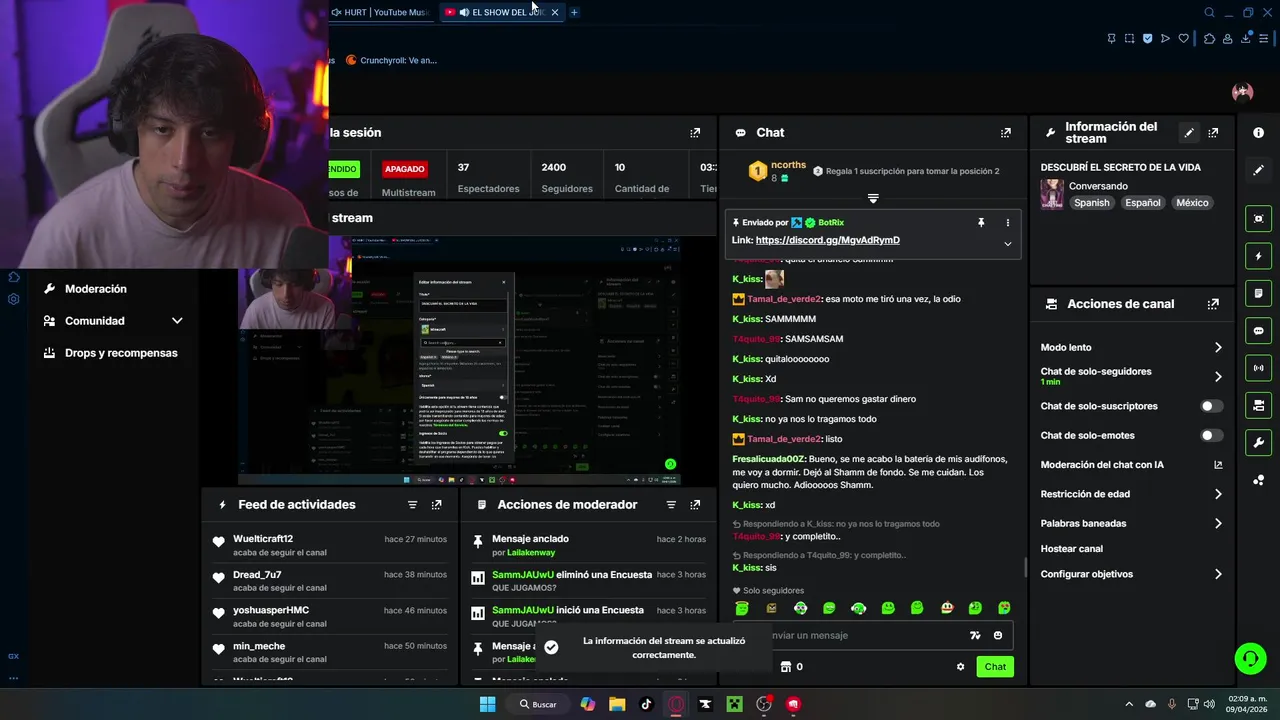This screenshot has width=1280, height=720.
Task: Open Moderación del chat con IA
Action: (1131, 465)
